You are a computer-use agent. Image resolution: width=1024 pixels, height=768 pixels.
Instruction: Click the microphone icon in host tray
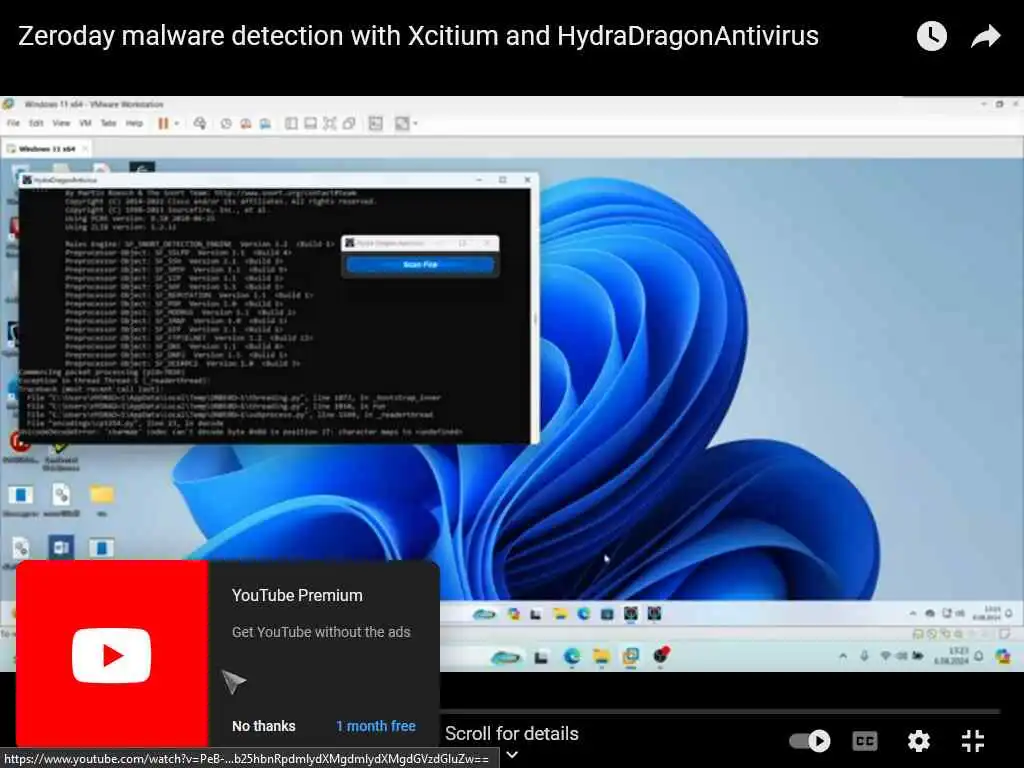point(864,656)
